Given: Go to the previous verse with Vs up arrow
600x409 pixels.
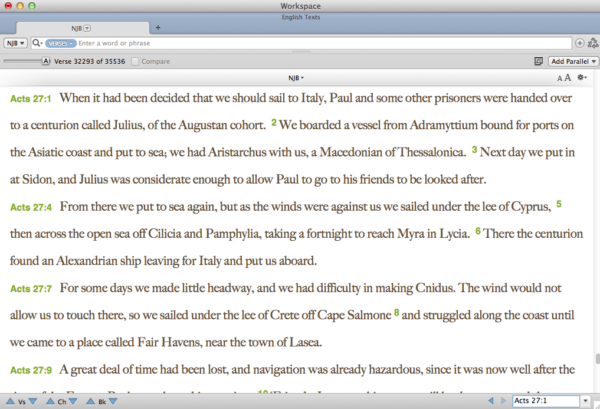Looking at the screenshot, I should click(x=11, y=401).
